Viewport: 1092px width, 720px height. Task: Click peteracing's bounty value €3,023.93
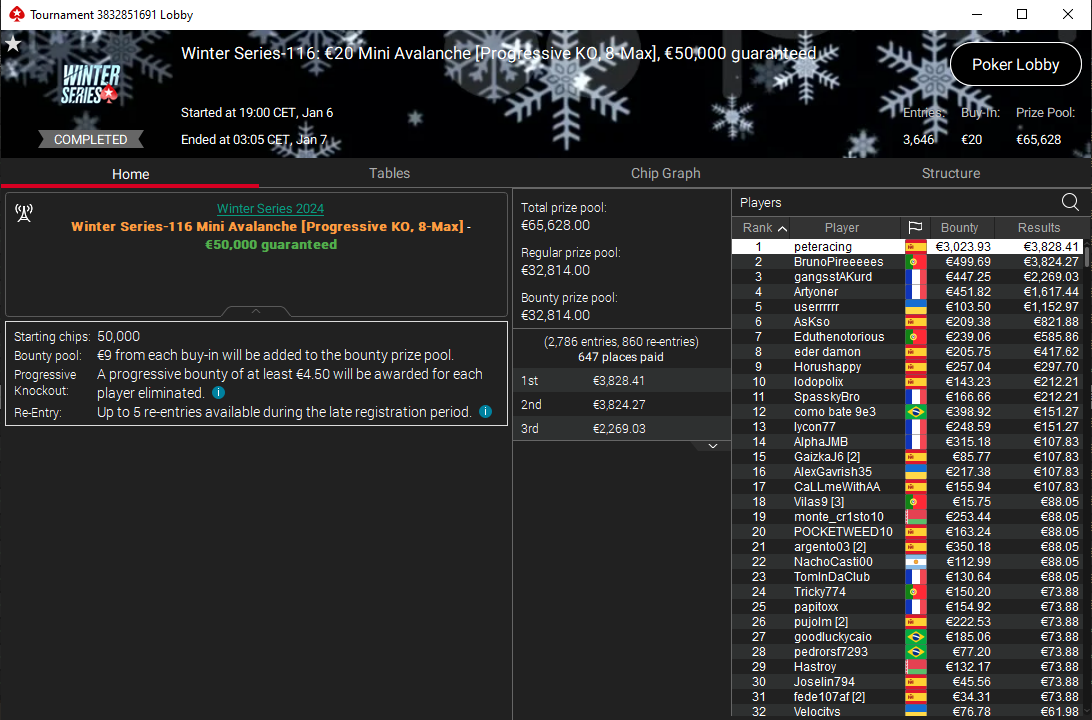(962, 246)
